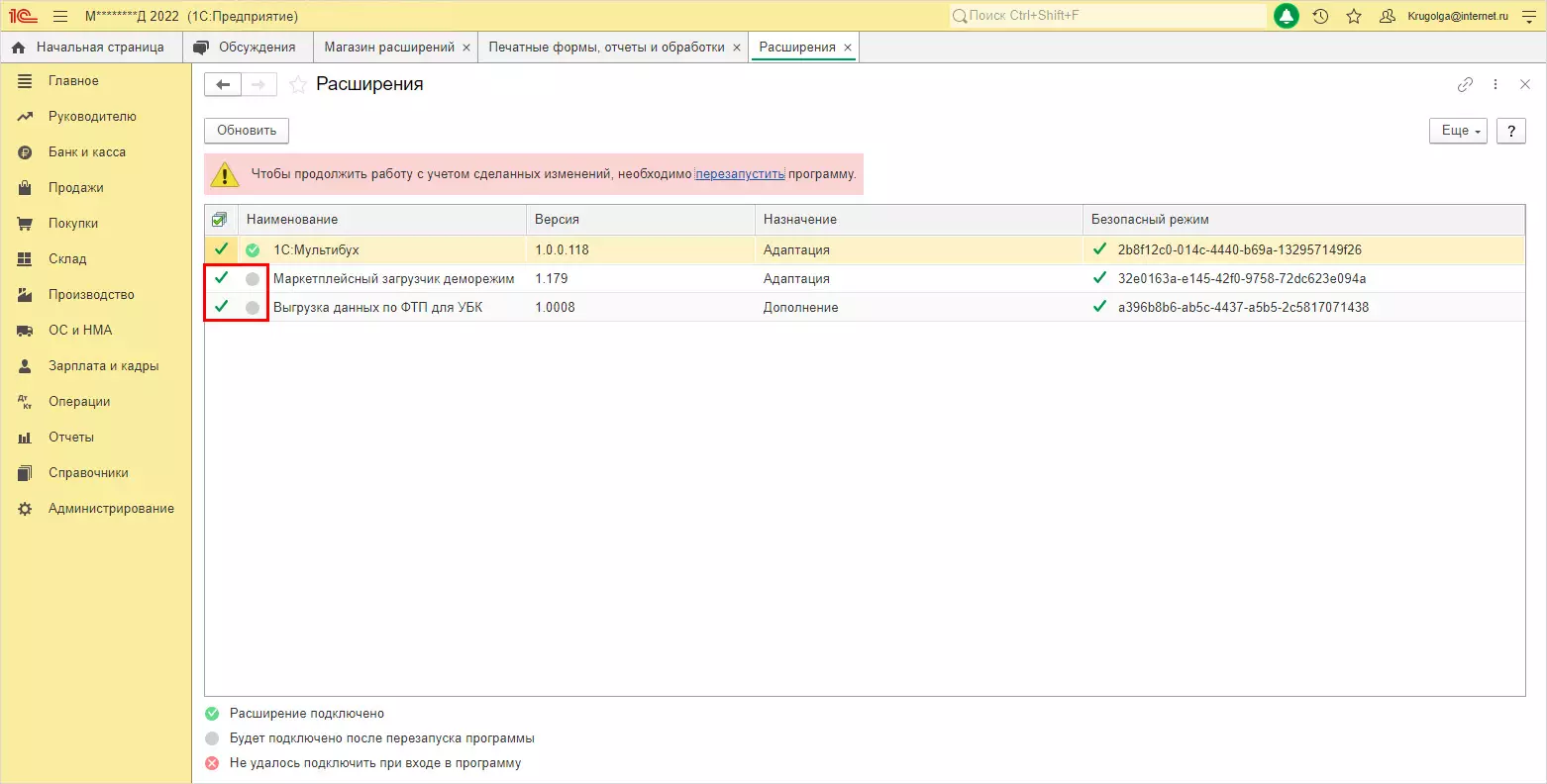Open favorites star icon in title bar
The image size is (1547, 784).
click(x=1354, y=16)
